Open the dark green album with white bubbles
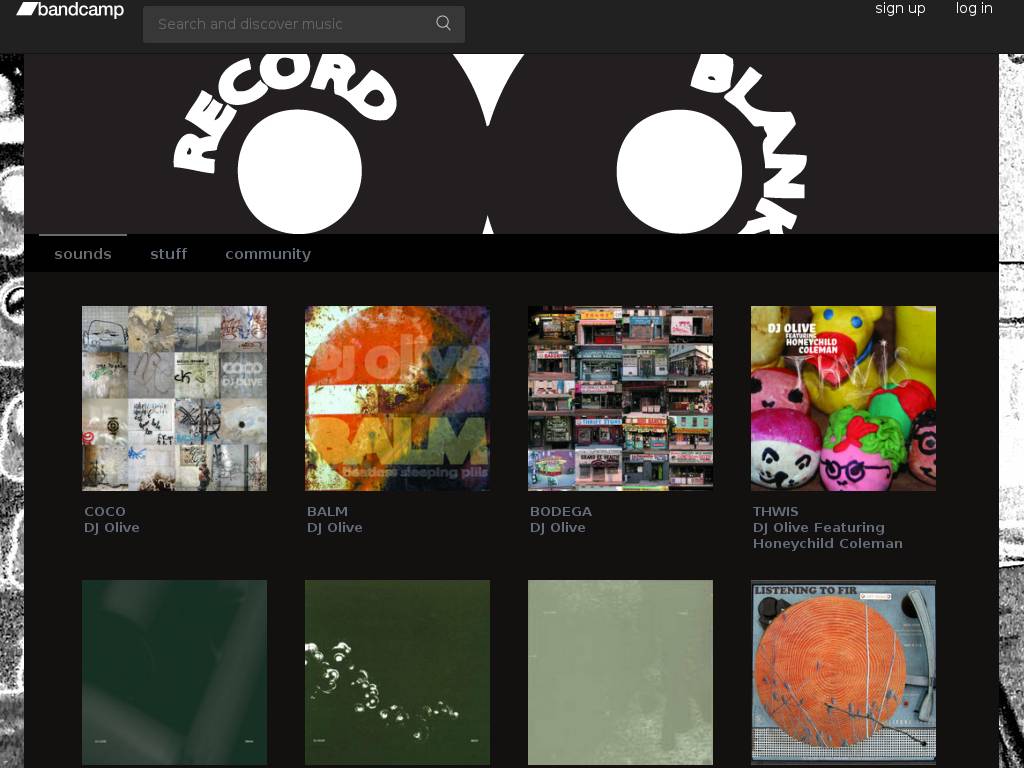The width and height of the screenshot is (1024, 768). pyautogui.click(x=397, y=672)
